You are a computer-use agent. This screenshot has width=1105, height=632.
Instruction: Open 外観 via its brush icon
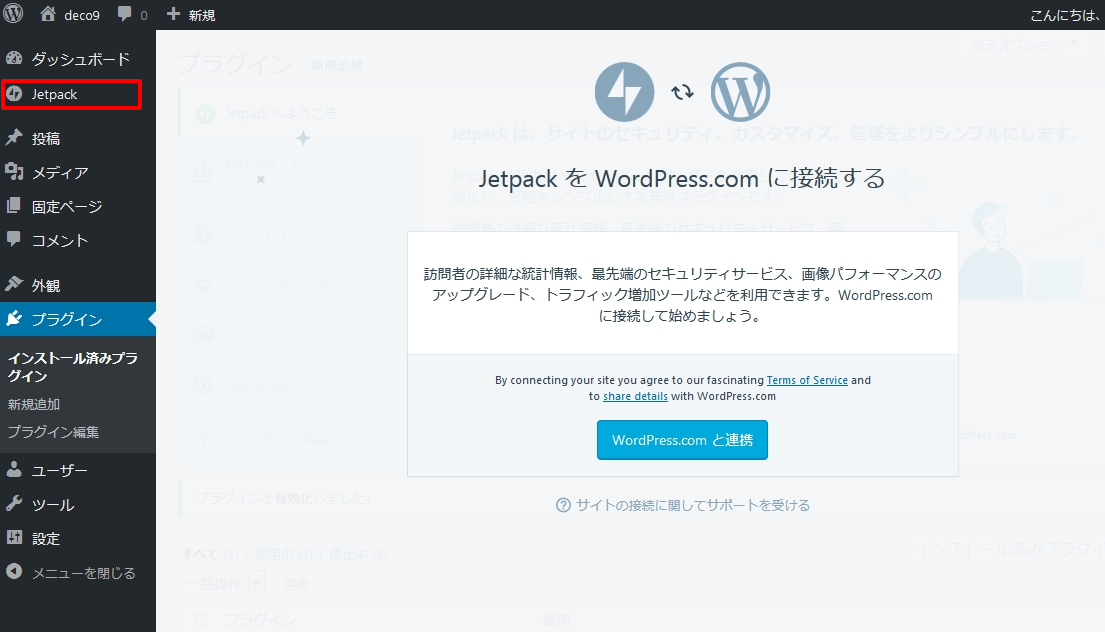click(16, 284)
